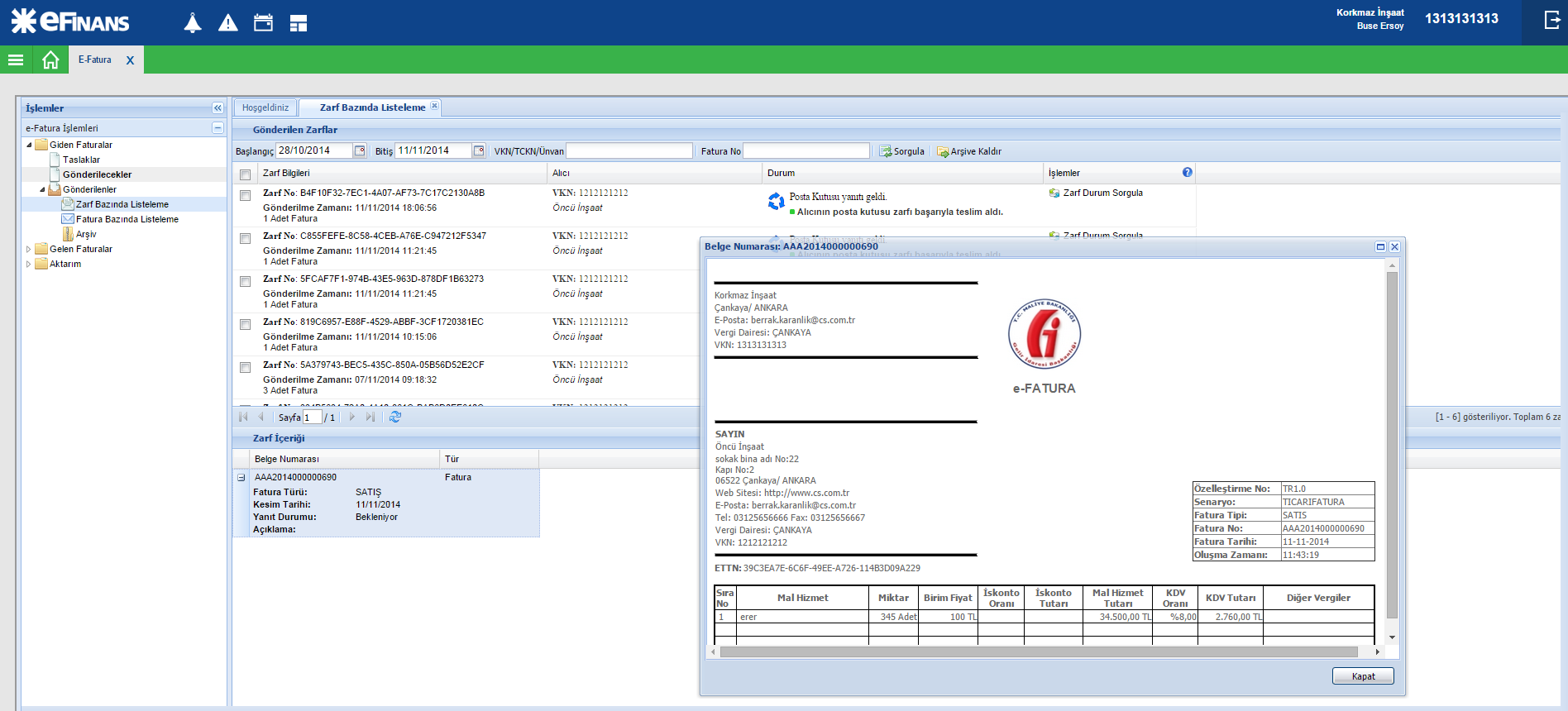This screenshot has width=1568, height=711.
Task: Refresh the envelope list
Action: click(395, 417)
